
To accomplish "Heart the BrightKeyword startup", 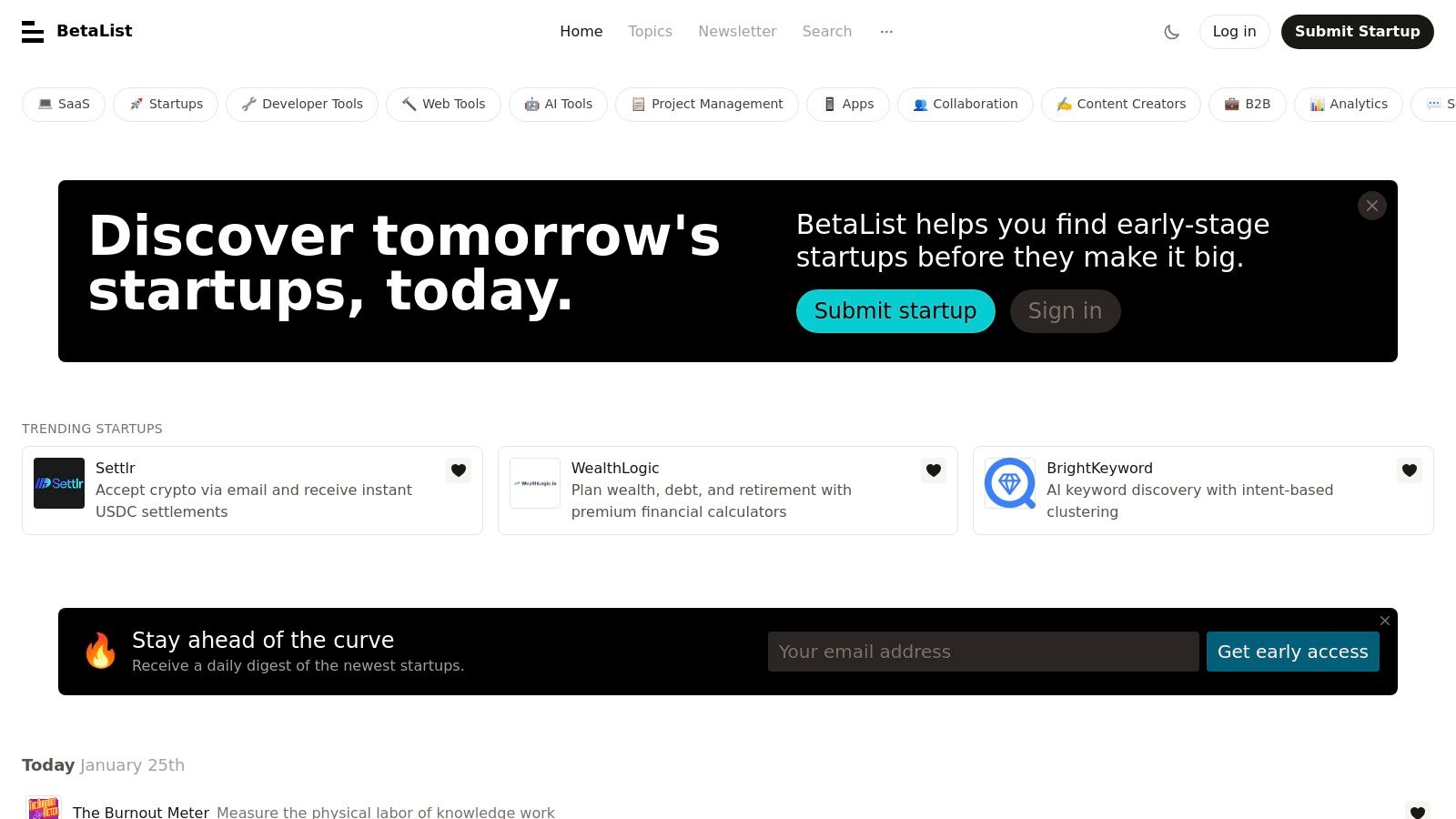I will (x=1409, y=470).
